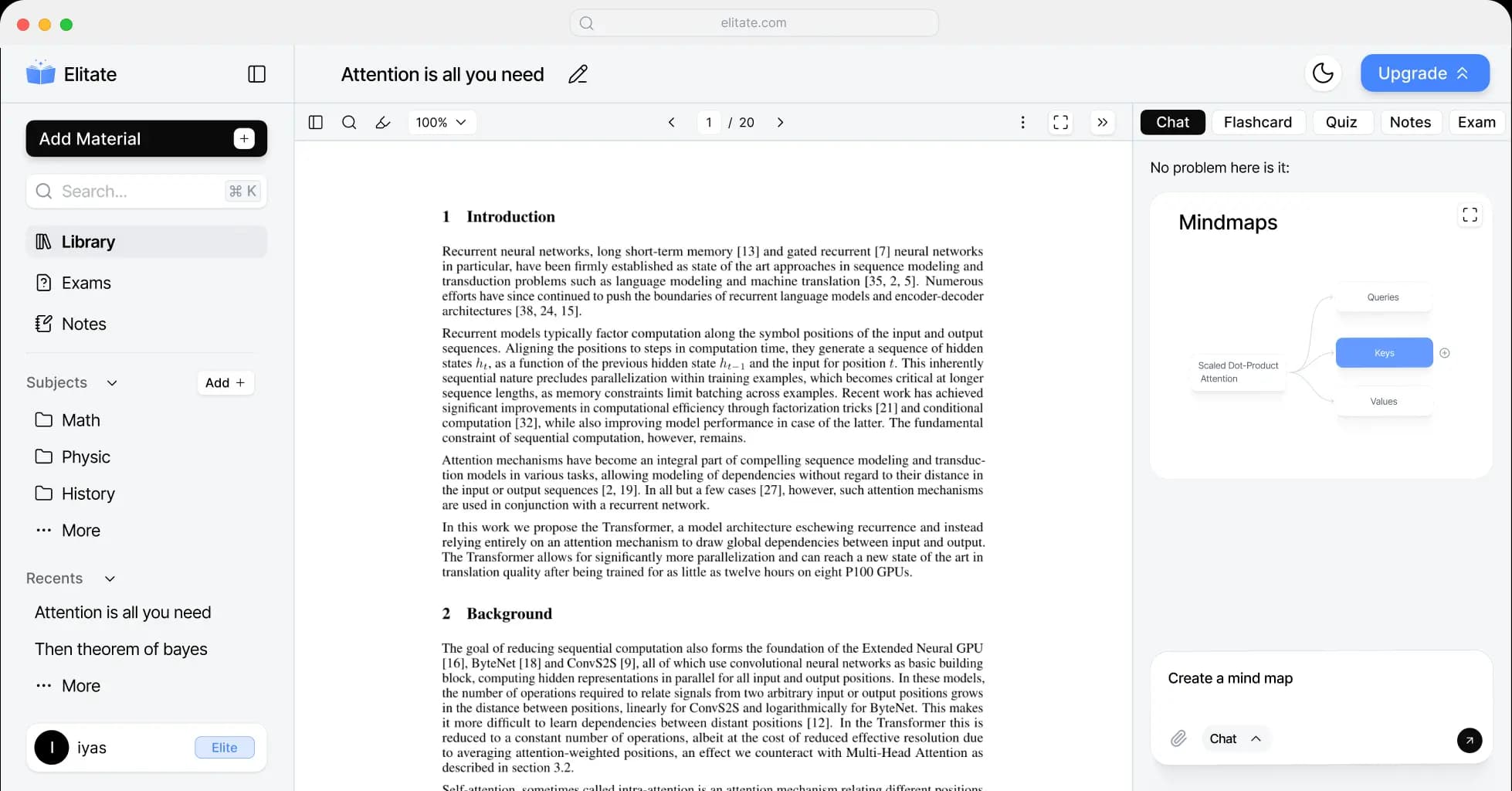
Task: Open the Chat mode selector
Action: [1236, 738]
